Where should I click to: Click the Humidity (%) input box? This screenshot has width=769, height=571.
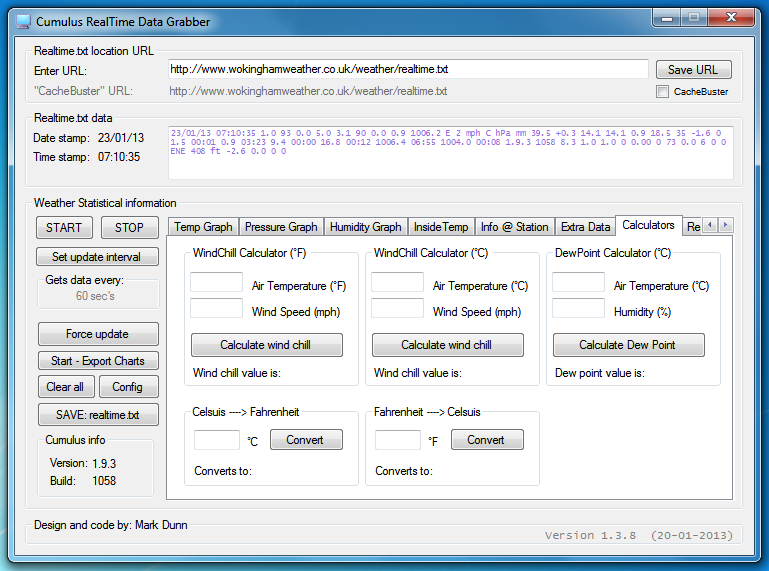pos(578,309)
